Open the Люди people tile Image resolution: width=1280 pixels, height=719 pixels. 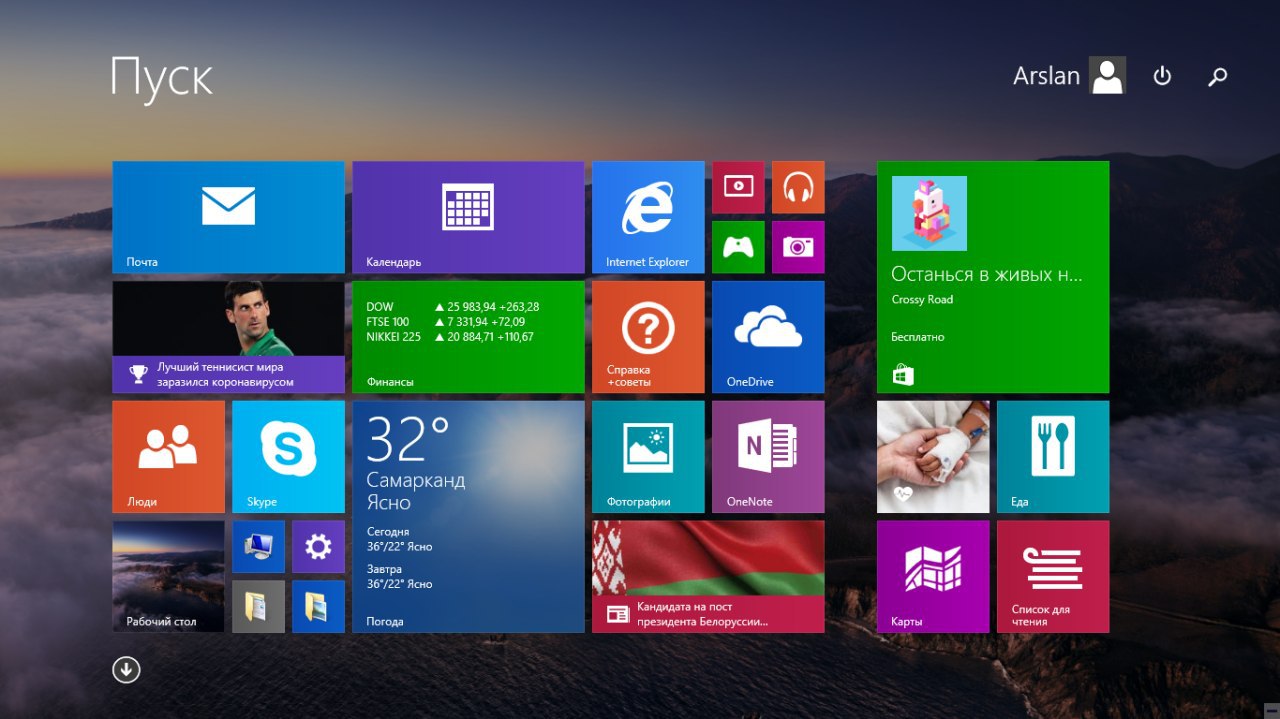tap(168, 457)
